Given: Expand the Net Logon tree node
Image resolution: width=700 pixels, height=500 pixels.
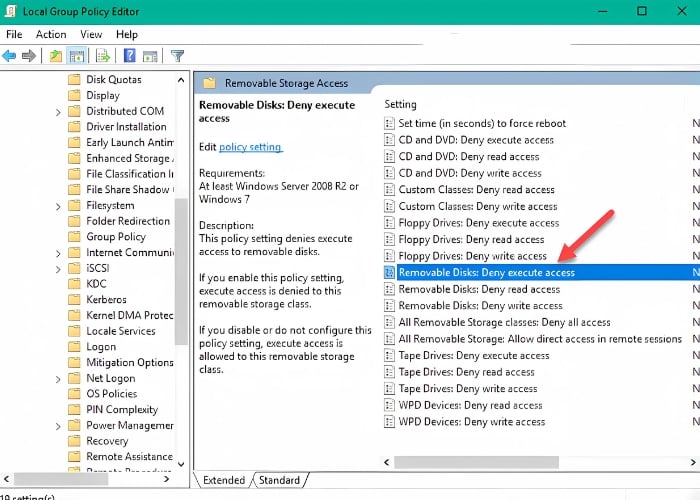Looking at the screenshot, I should pos(59,378).
